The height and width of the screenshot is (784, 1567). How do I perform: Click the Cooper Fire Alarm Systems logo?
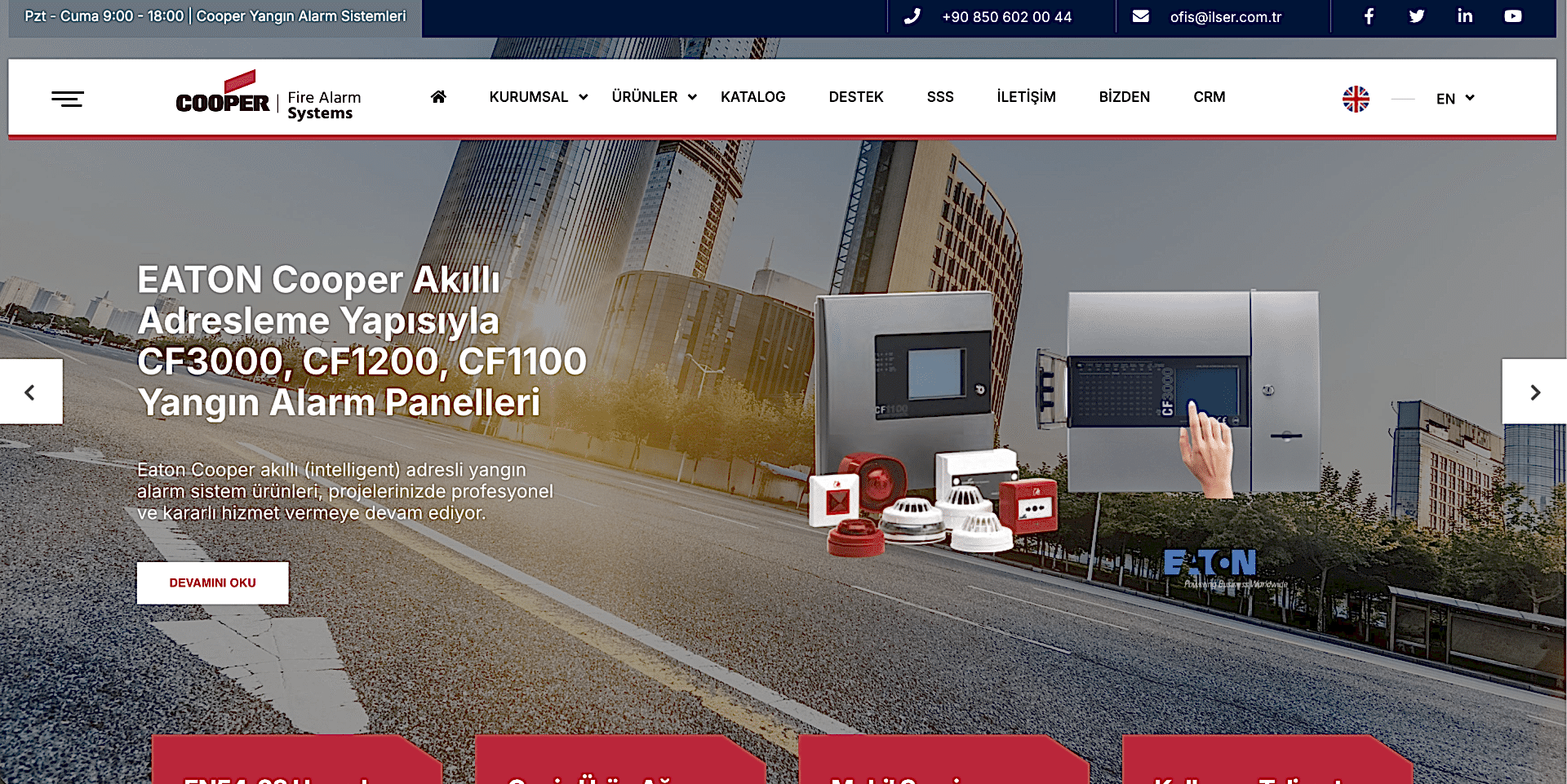tap(268, 97)
